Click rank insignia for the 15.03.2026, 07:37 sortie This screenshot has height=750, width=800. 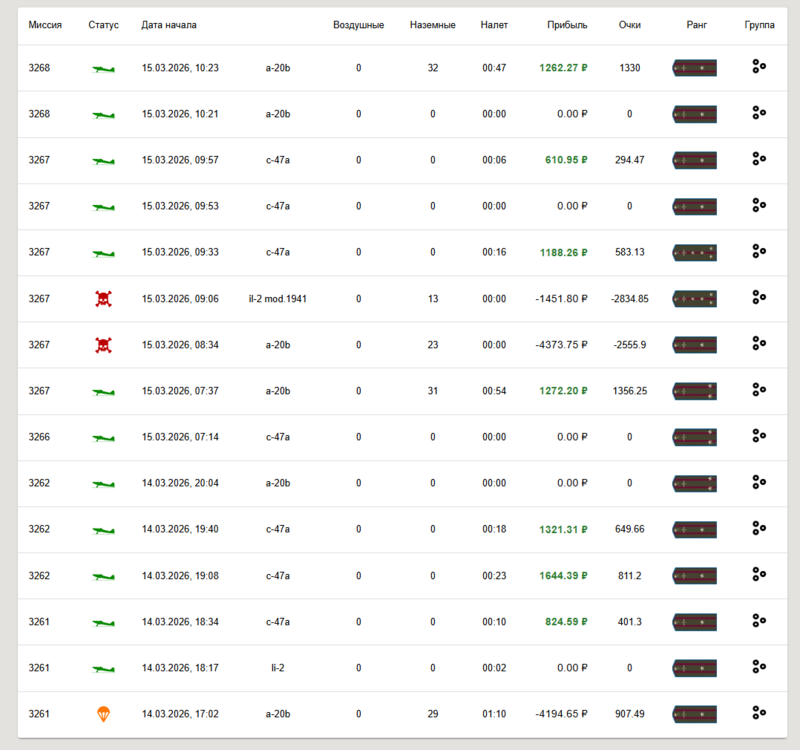pos(694,391)
